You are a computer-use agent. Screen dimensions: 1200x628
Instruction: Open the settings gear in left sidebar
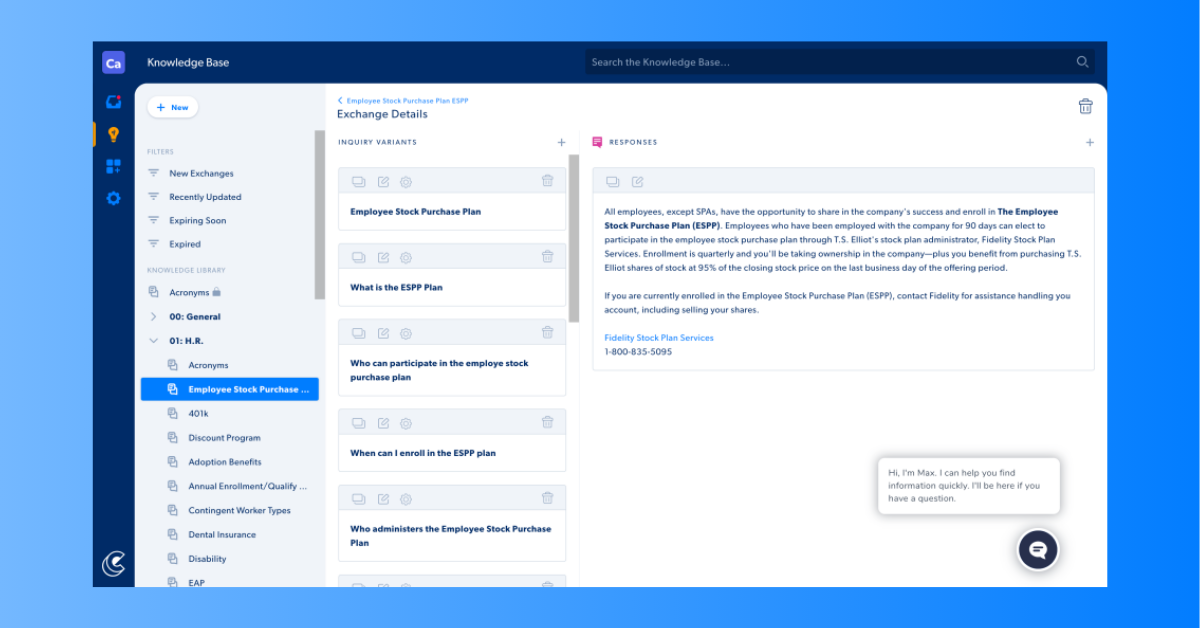(x=113, y=198)
